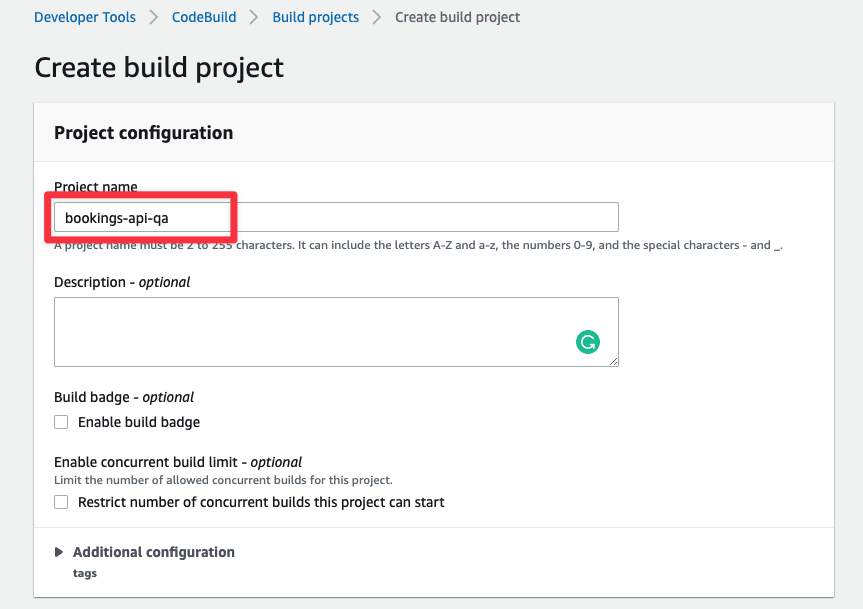The height and width of the screenshot is (609, 863).
Task: Click the 'Limit the number of allowed concurrent builds' hint
Action: pos(223,480)
